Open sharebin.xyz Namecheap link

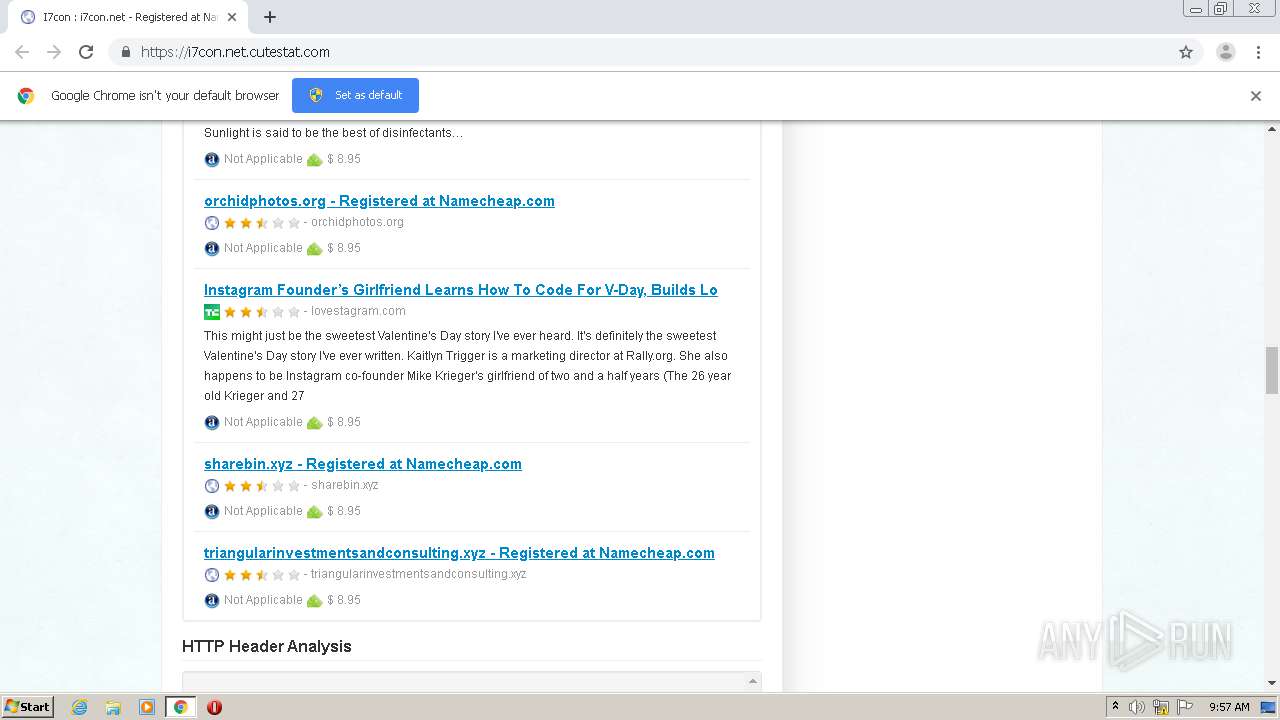pos(363,464)
